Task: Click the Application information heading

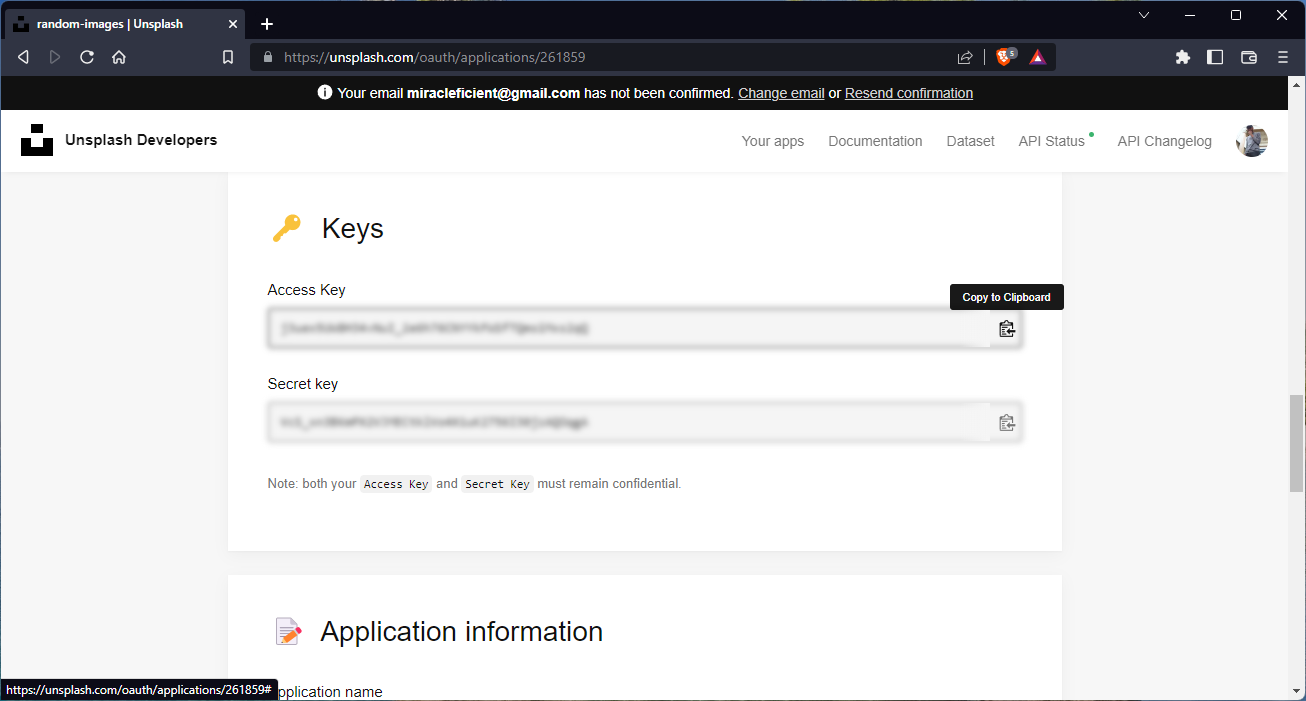Action: click(x=462, y=632)
